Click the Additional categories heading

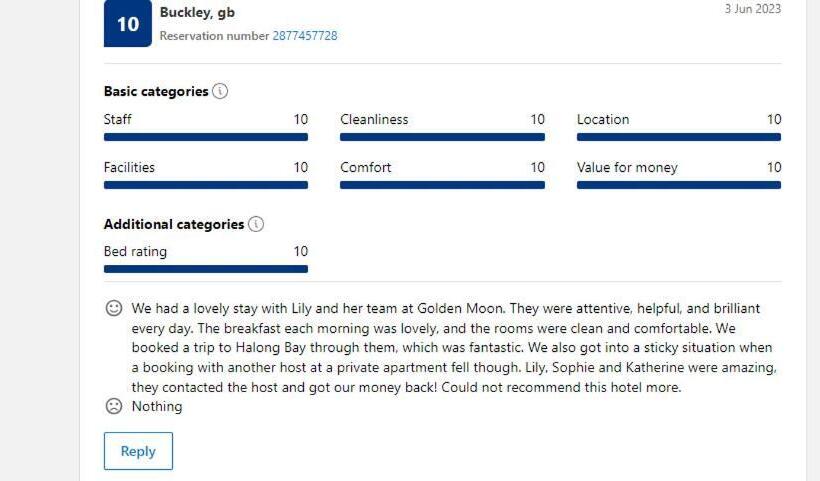tap(174, 224)
